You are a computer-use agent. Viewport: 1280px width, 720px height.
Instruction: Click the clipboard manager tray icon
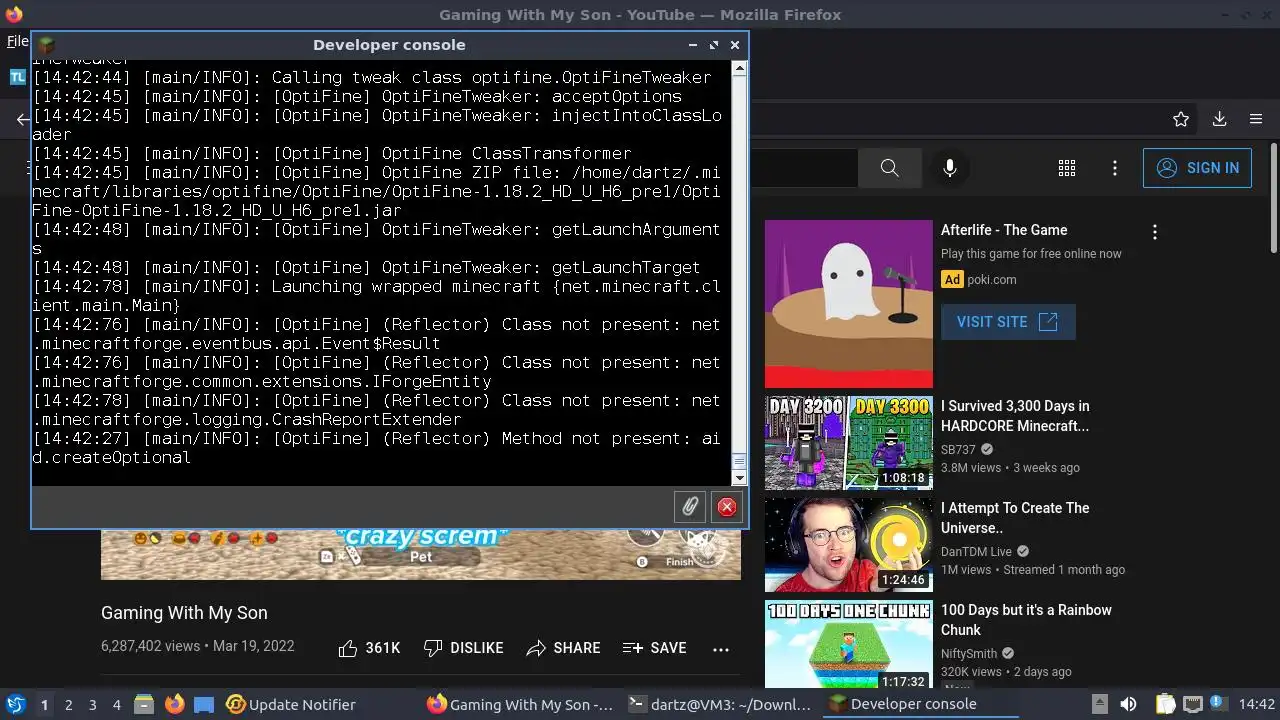[1166, 704]
